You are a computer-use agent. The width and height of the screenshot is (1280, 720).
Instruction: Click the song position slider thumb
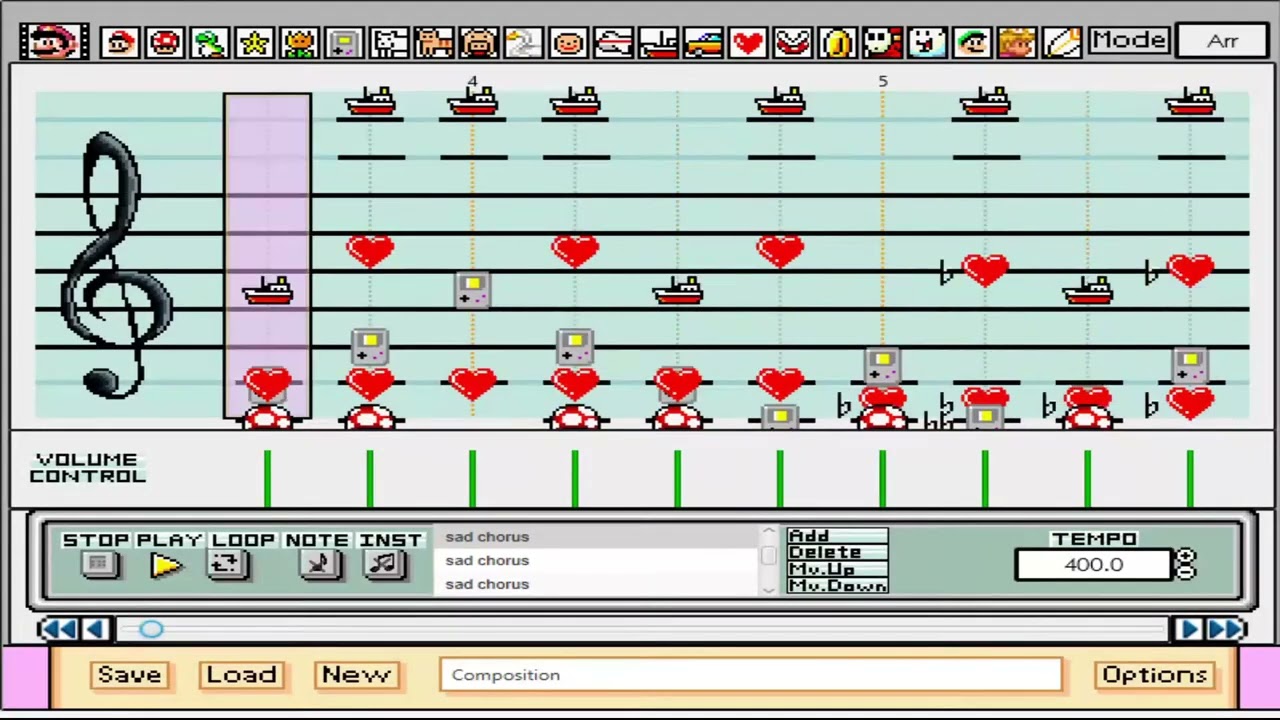151,628
